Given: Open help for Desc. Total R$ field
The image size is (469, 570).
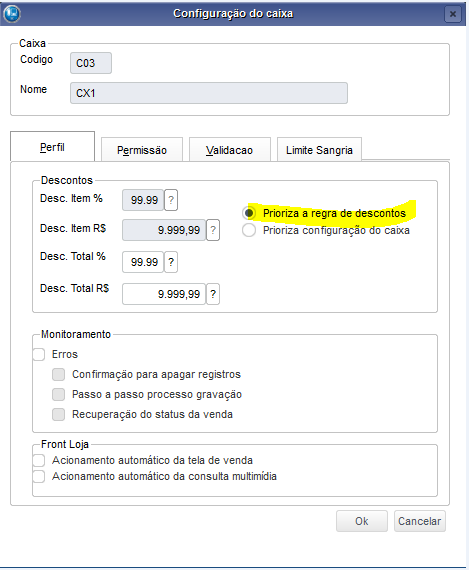Looking at the screenshot, I should click(213, 294).
